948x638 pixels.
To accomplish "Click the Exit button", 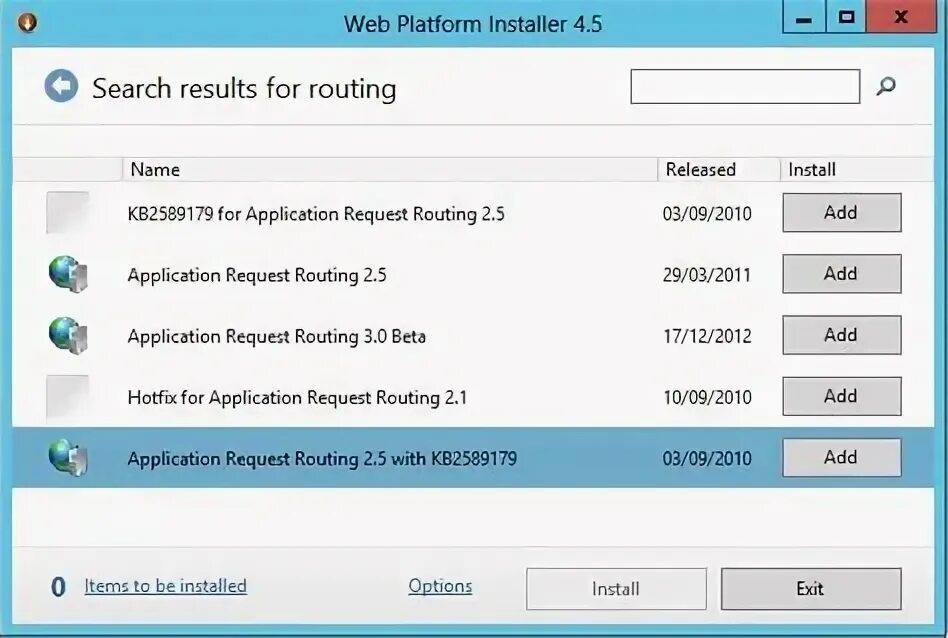I will click(811, 588).
